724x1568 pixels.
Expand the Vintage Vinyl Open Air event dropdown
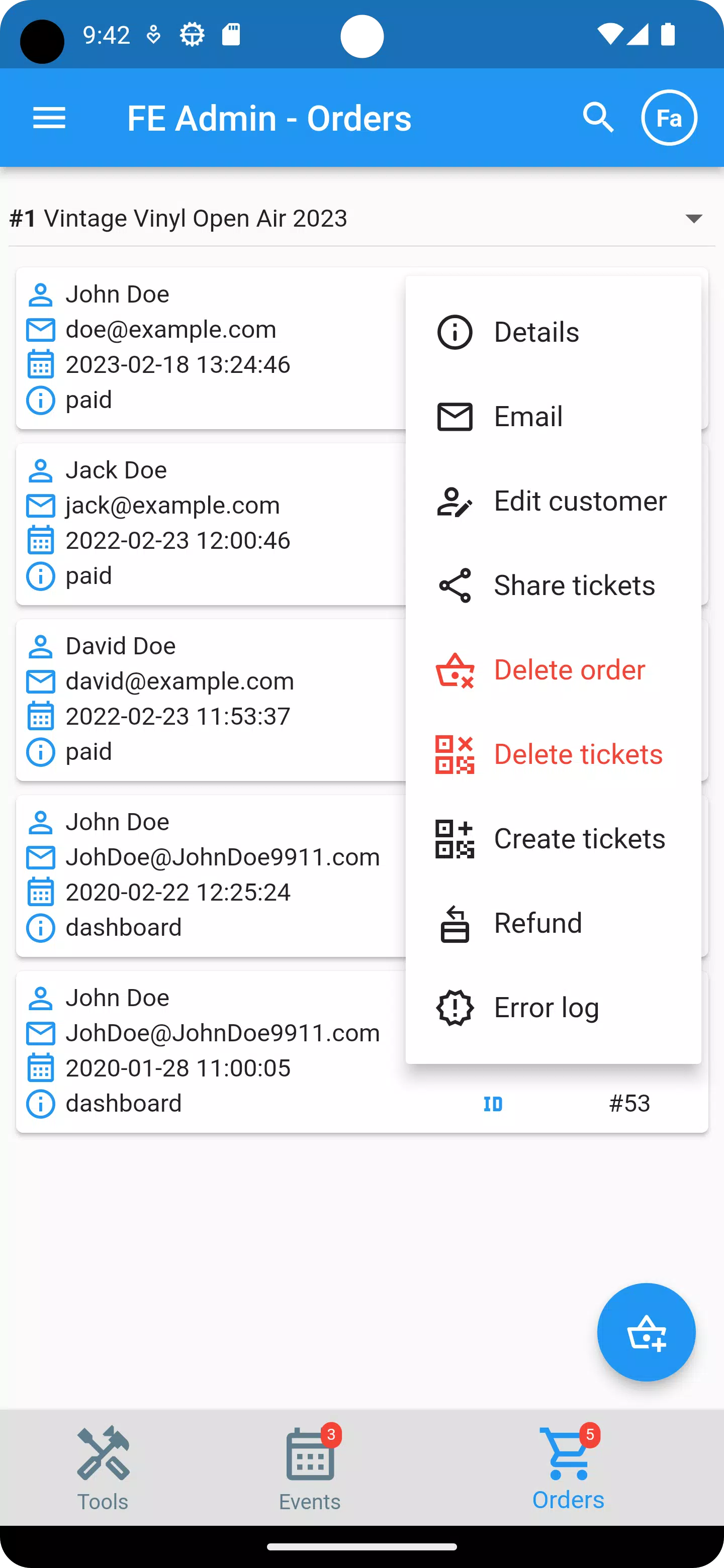click(693, 219)
